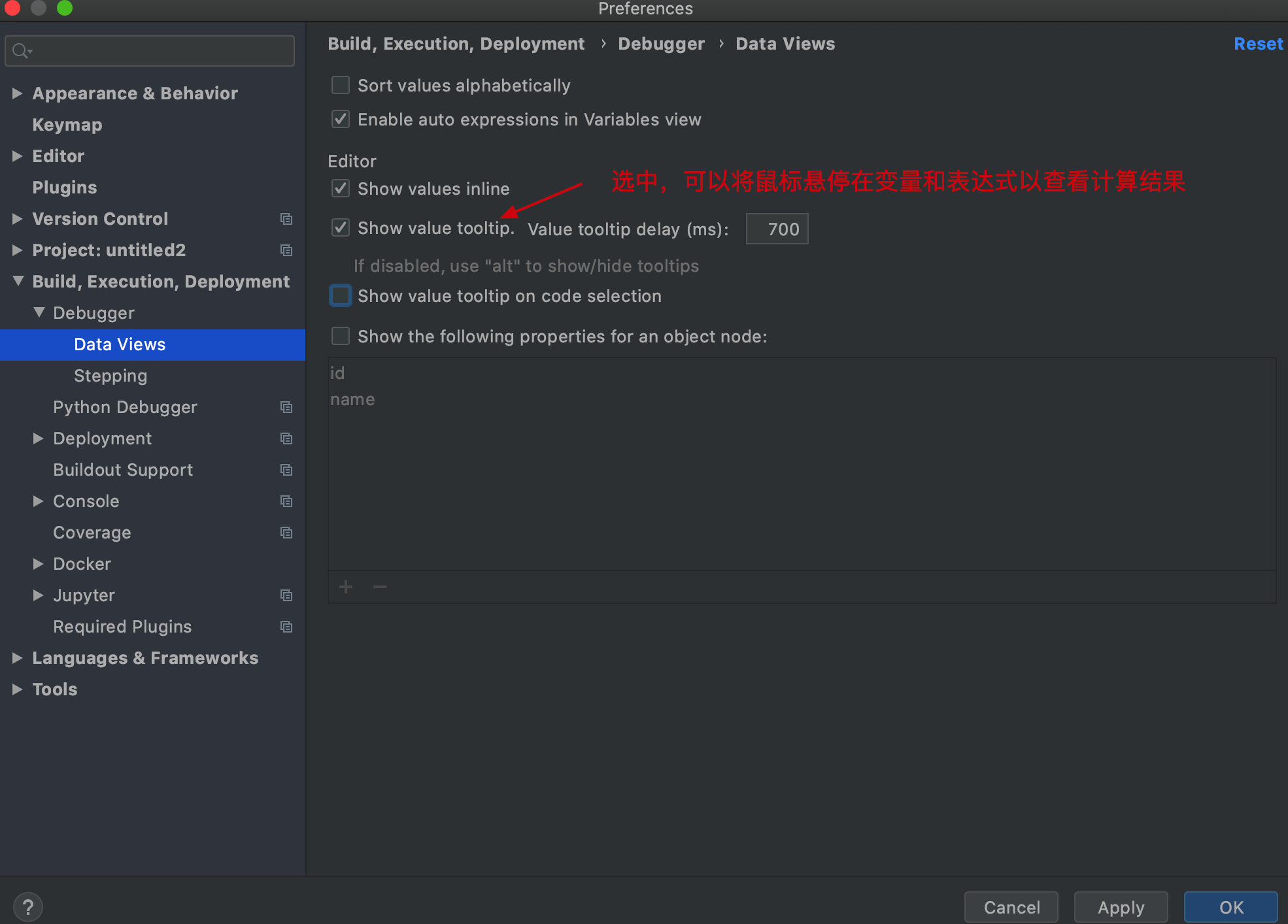Click the project-level icon beside Jupyter
The width and height of the screenshot is (1288, 924).
[286, 595]
